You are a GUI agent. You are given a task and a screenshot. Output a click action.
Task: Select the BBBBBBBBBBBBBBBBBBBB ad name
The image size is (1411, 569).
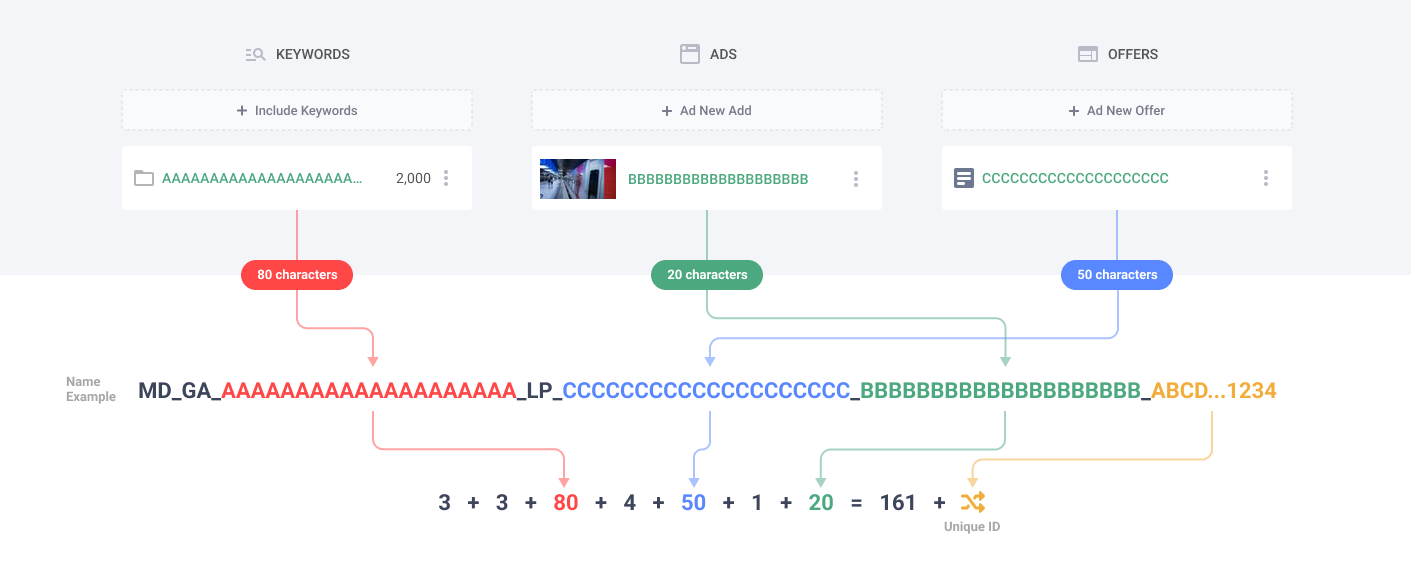(718, 179)
